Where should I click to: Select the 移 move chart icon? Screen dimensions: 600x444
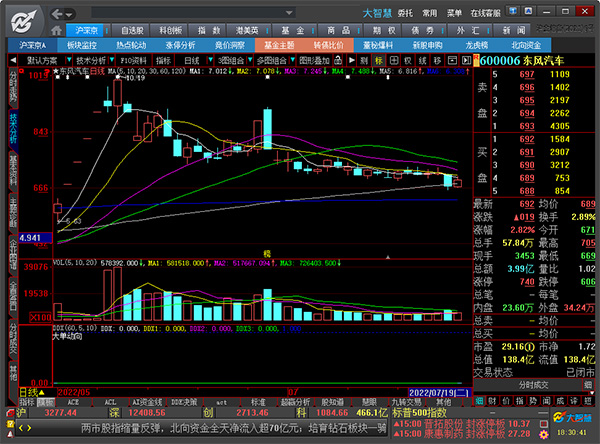pos(437,60)
